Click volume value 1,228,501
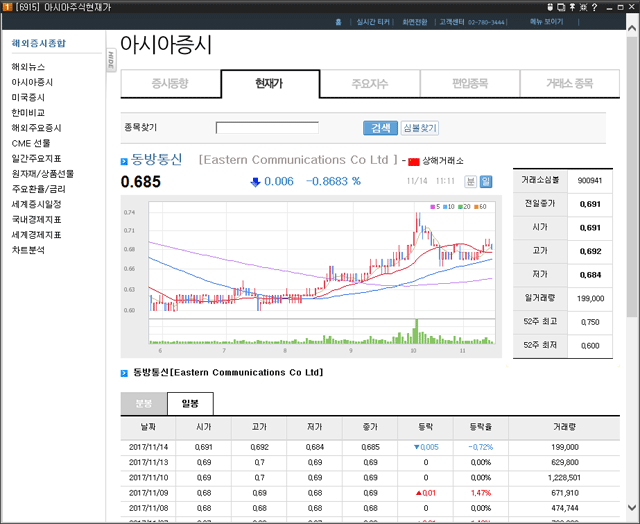This screenshot has height=524, width=640. coord(565,478)
